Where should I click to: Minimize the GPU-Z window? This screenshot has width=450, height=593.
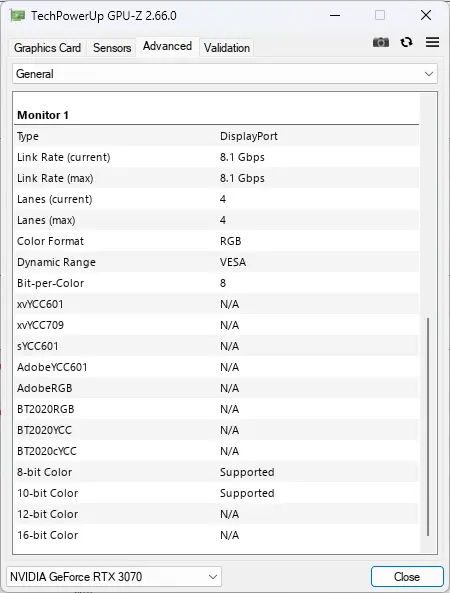pyautogui.click(x=335, y=16)
